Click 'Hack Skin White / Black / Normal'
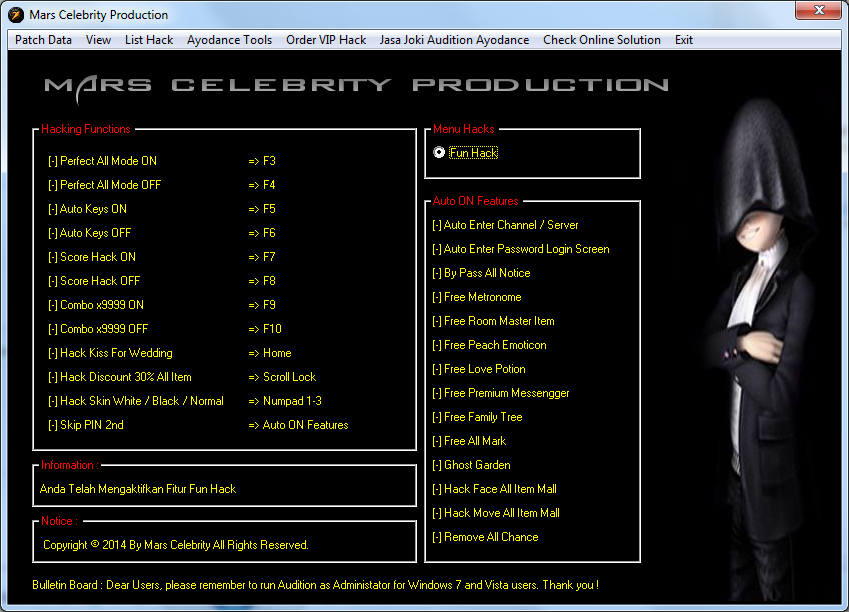The image size is (849, 612). click(x=135, y=401)
